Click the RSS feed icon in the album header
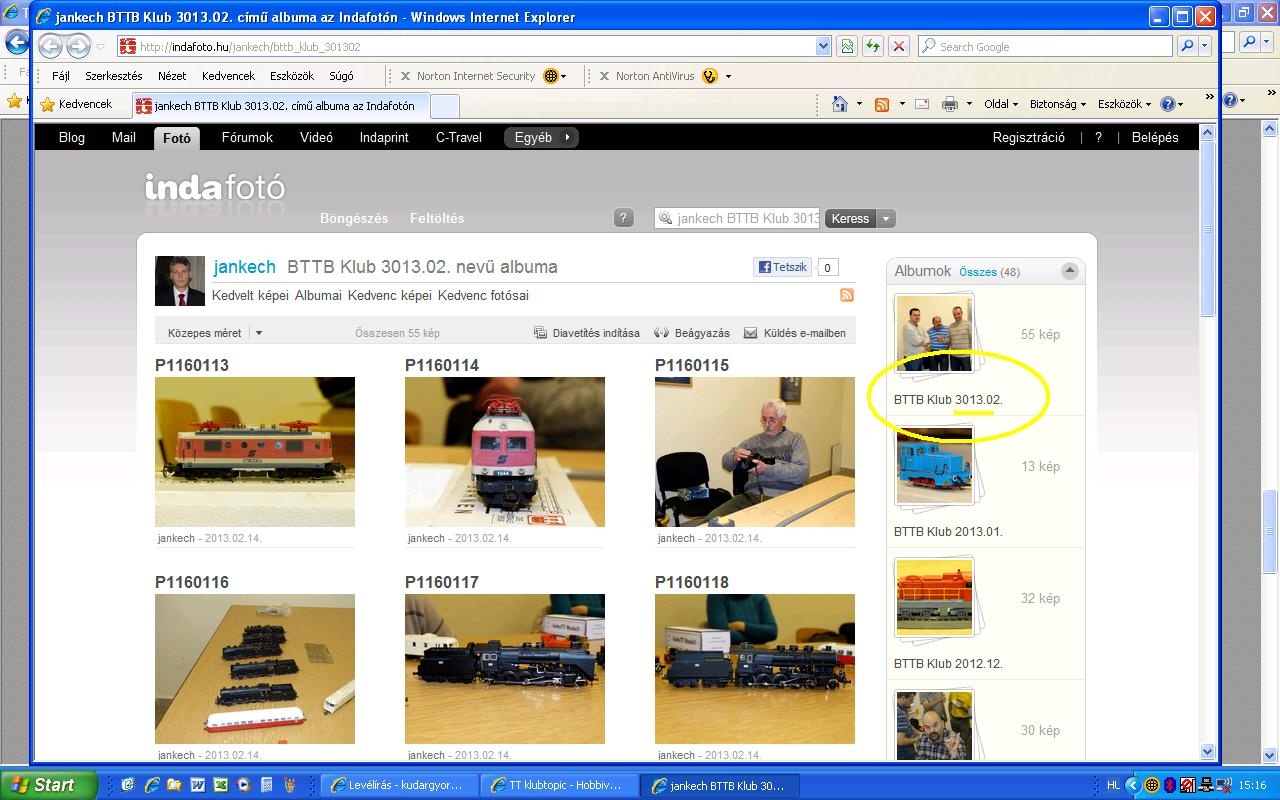 [x=846, y=295]
